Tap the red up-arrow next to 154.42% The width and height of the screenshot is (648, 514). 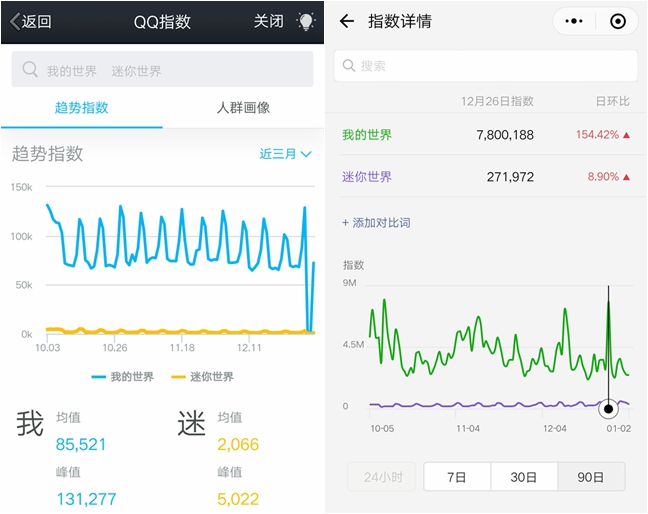[627, 135]
